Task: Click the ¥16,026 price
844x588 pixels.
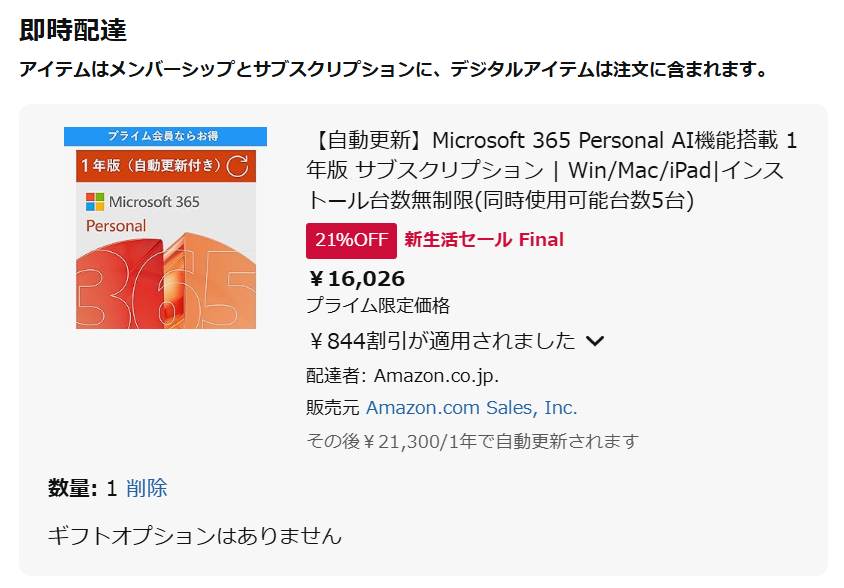Action: 356,278
